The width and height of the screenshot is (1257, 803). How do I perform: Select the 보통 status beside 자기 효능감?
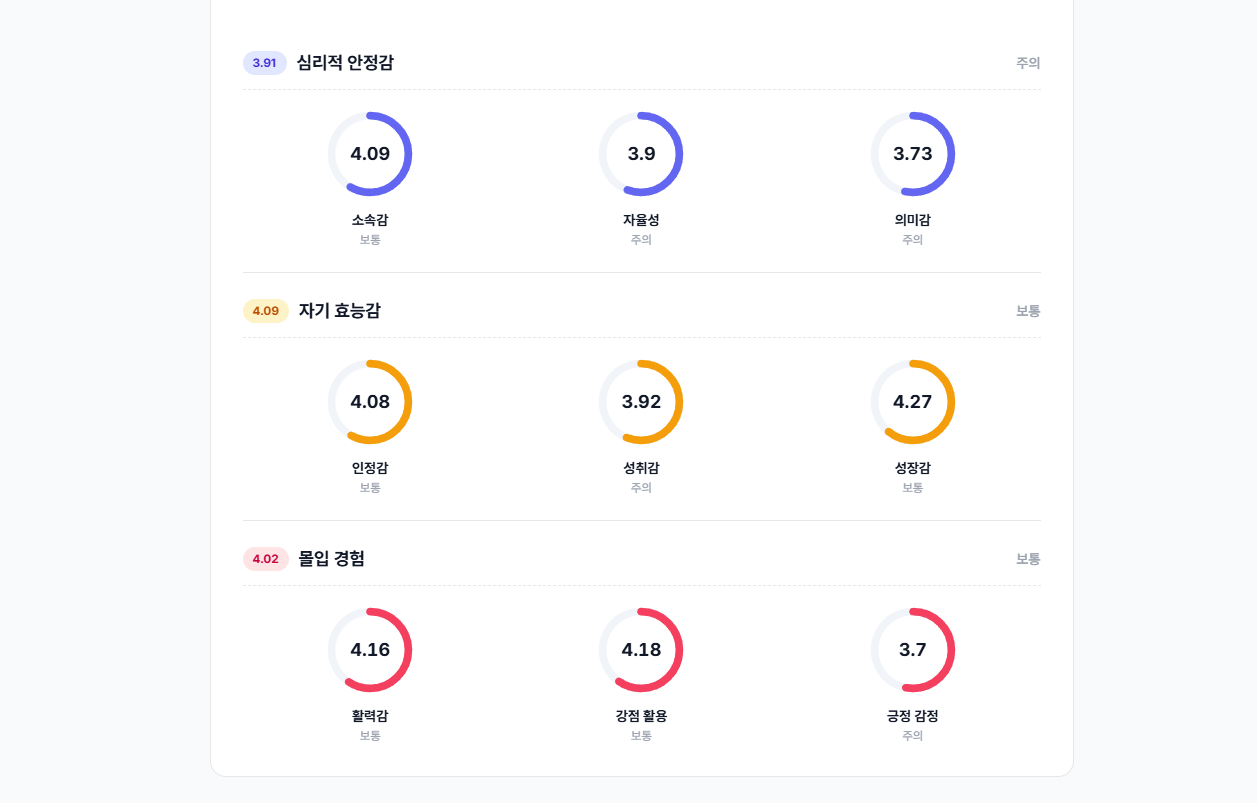point(1030,311)
